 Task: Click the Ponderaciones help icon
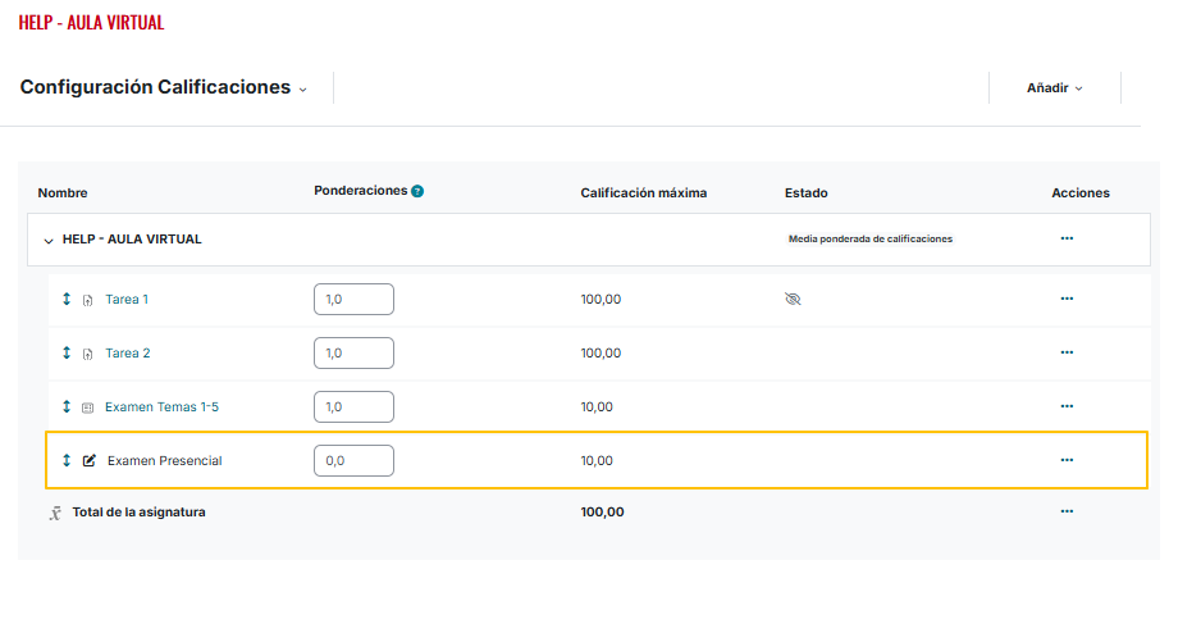pos(417,191)
